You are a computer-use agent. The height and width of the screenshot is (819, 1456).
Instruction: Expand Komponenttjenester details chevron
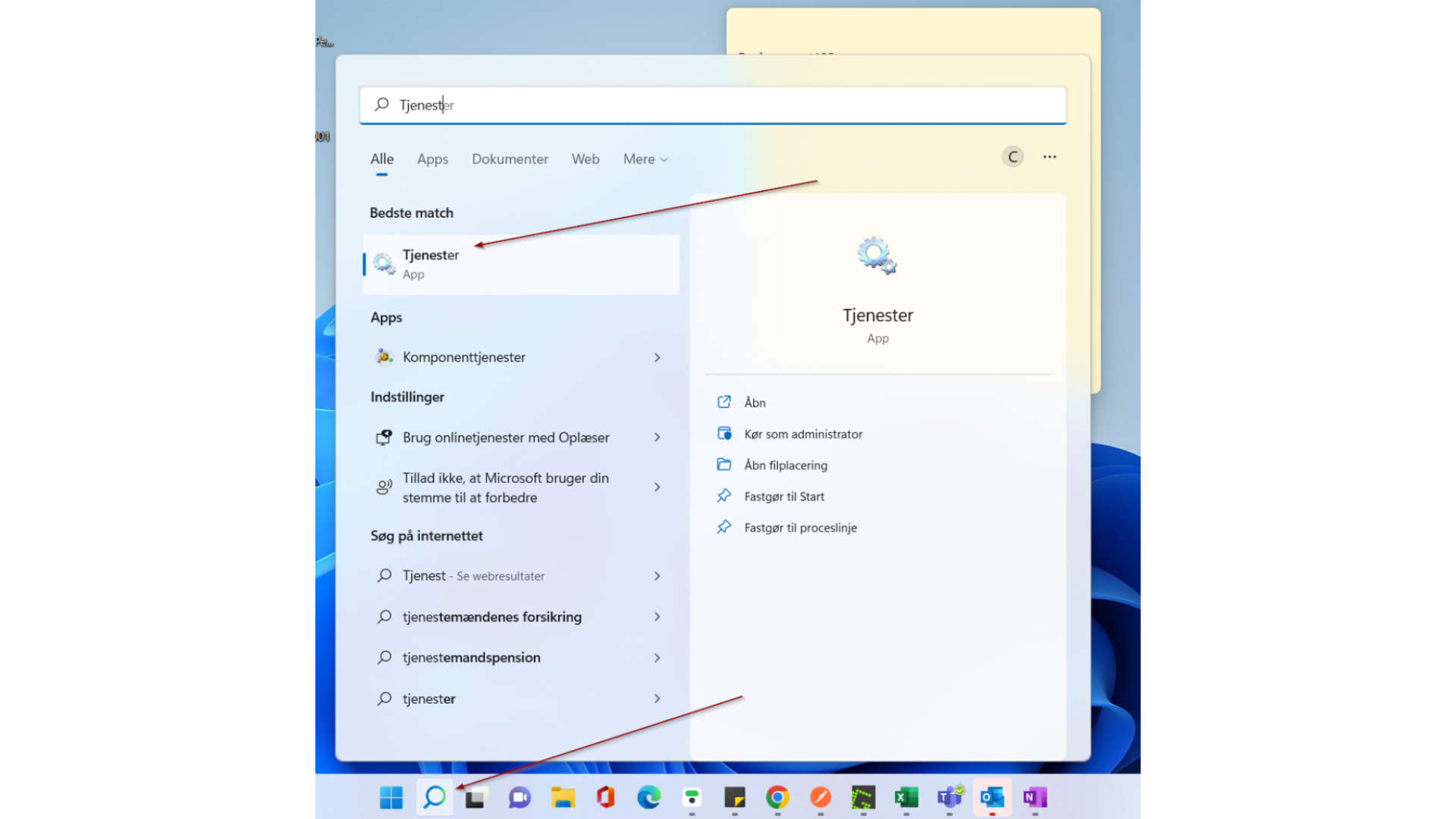click(x=657, y=357)
